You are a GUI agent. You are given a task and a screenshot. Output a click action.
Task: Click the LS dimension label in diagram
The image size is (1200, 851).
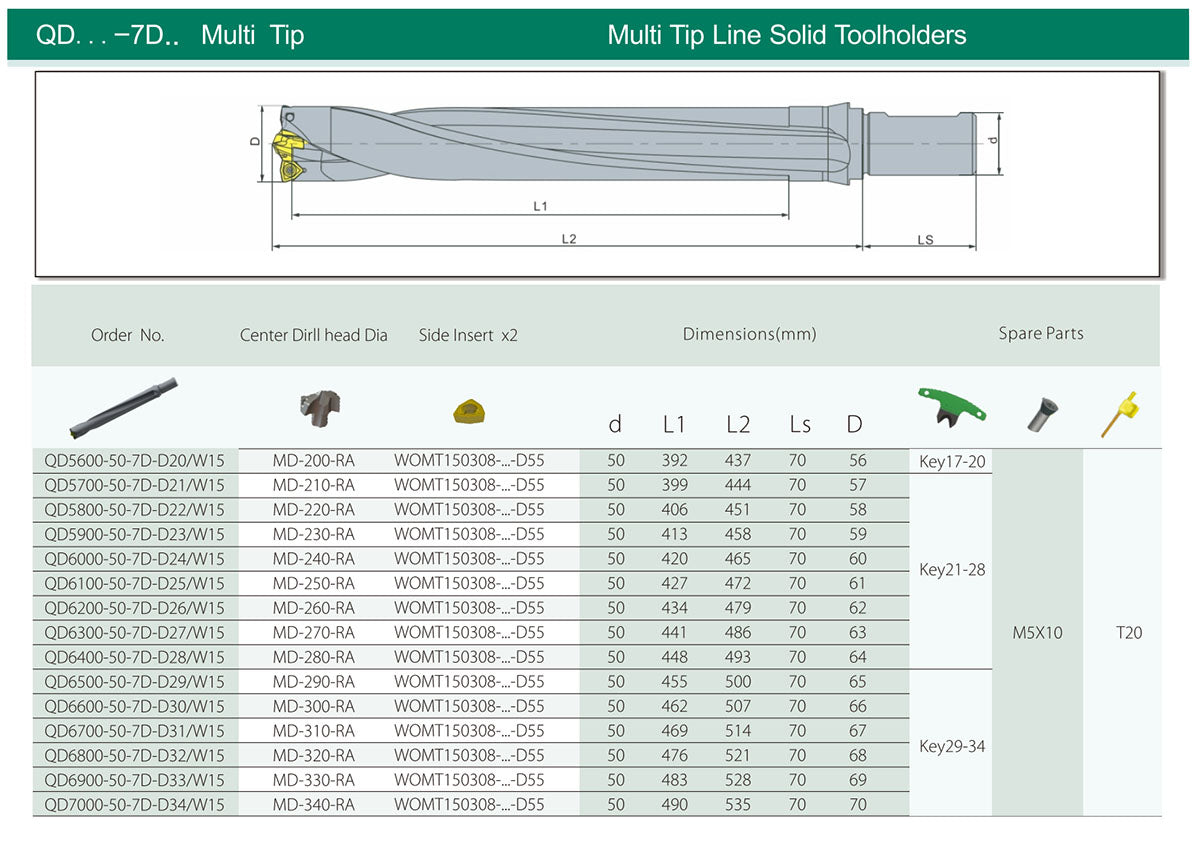pos(925,240)
